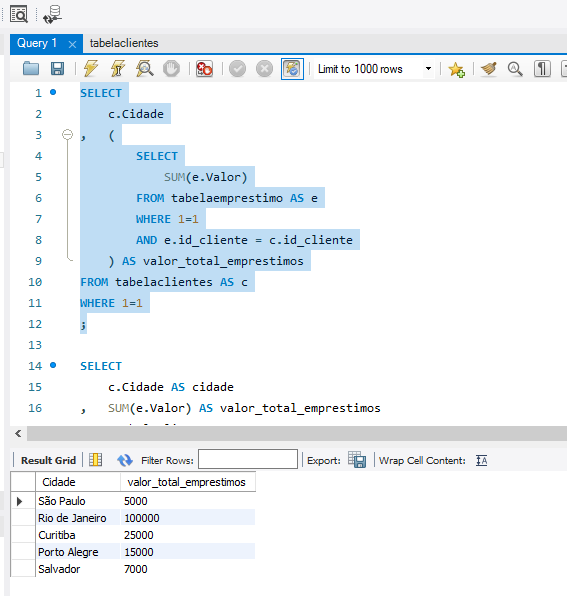Save the script using the floppy disk icon
567x596 pixels.
57,69
